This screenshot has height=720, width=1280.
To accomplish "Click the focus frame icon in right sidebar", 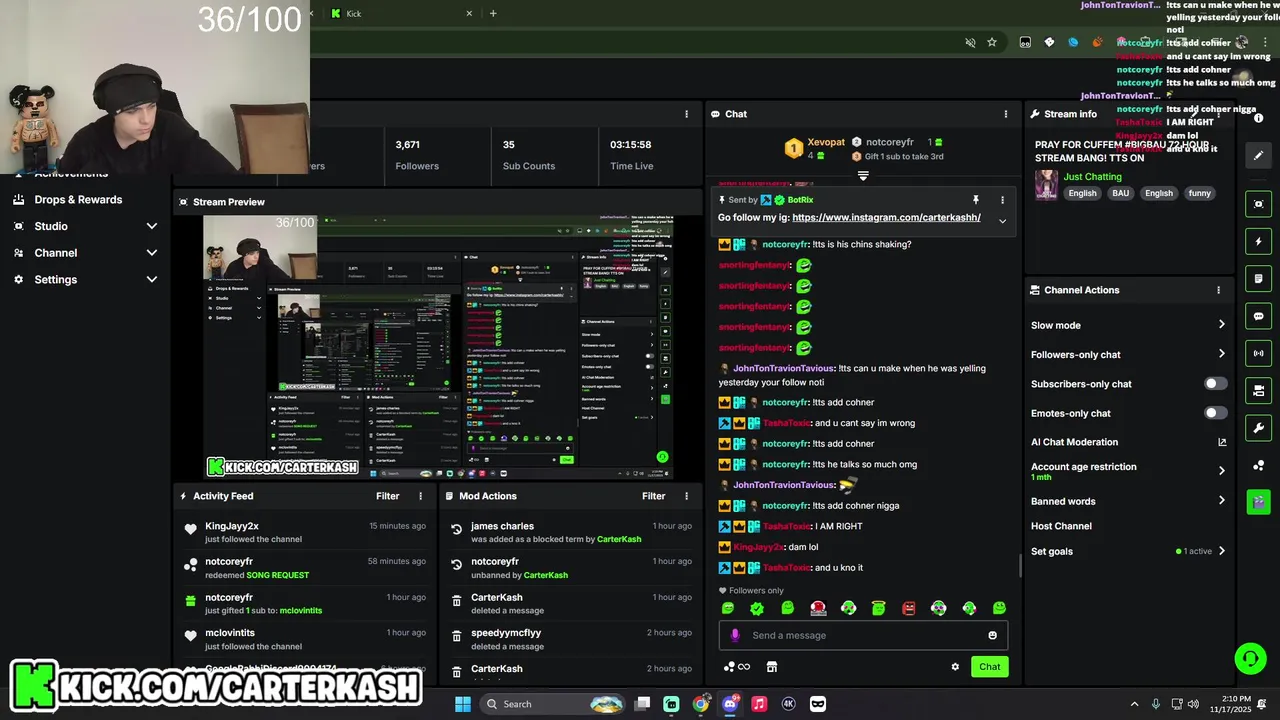I will (1258, 204).
